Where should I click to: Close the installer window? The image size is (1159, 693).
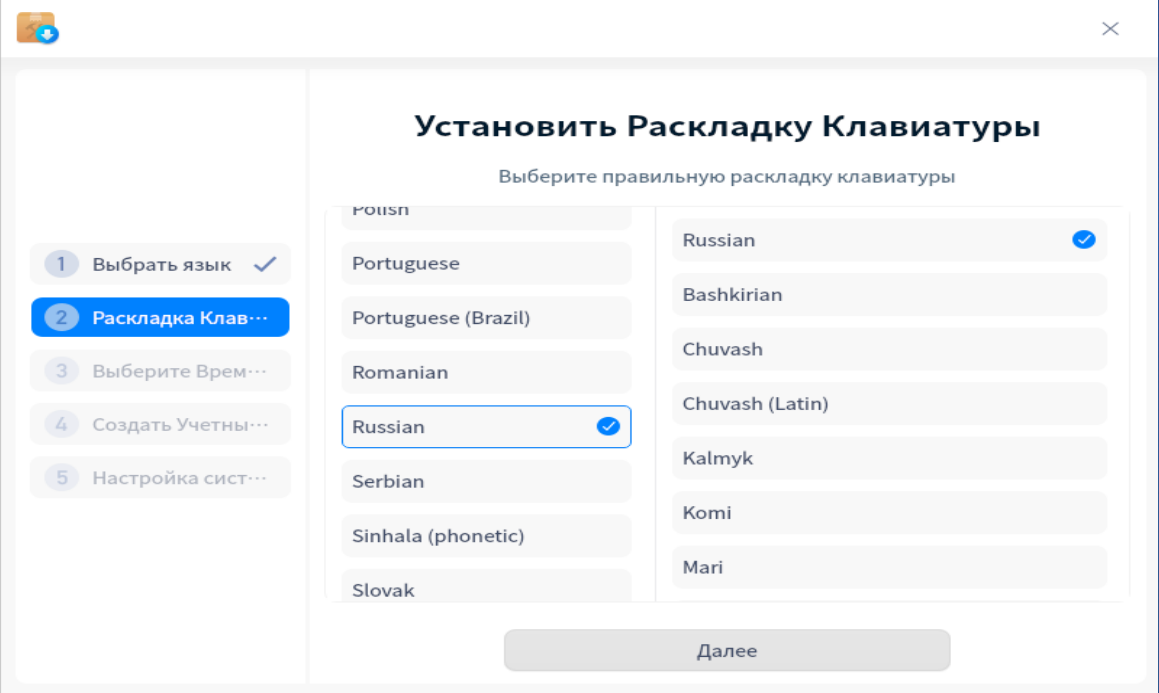[x=1110, y=29]
